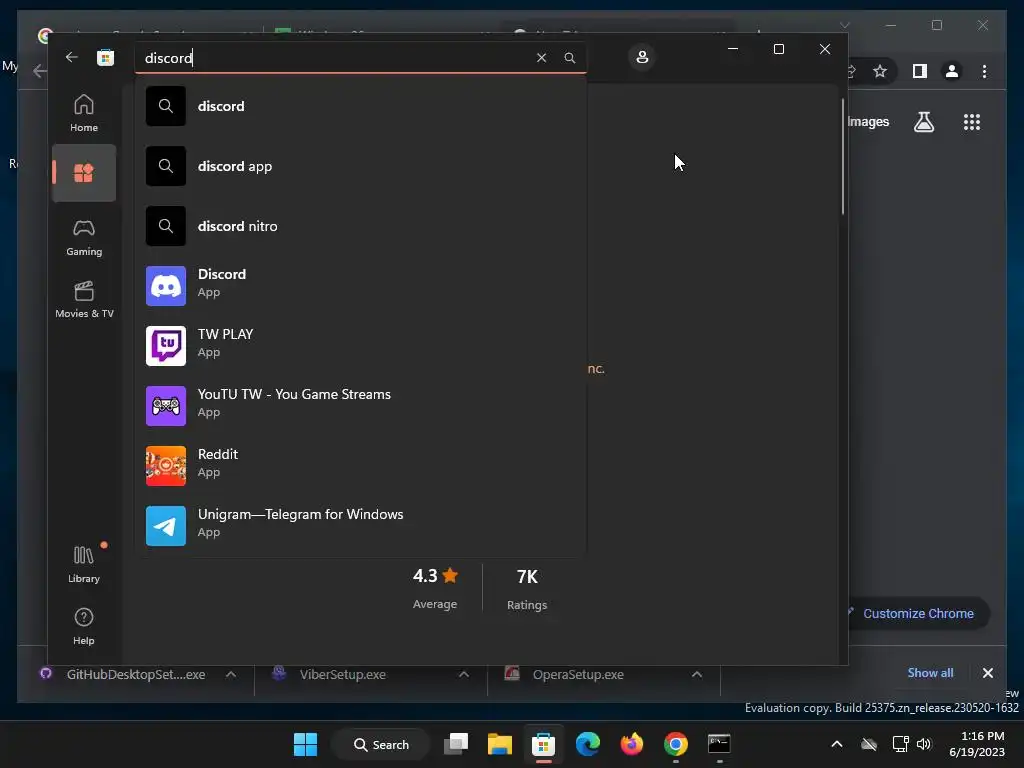Select the 'discord' search suggestion
The height and width of the screenshot is (768, 1024).
point(360,106)
